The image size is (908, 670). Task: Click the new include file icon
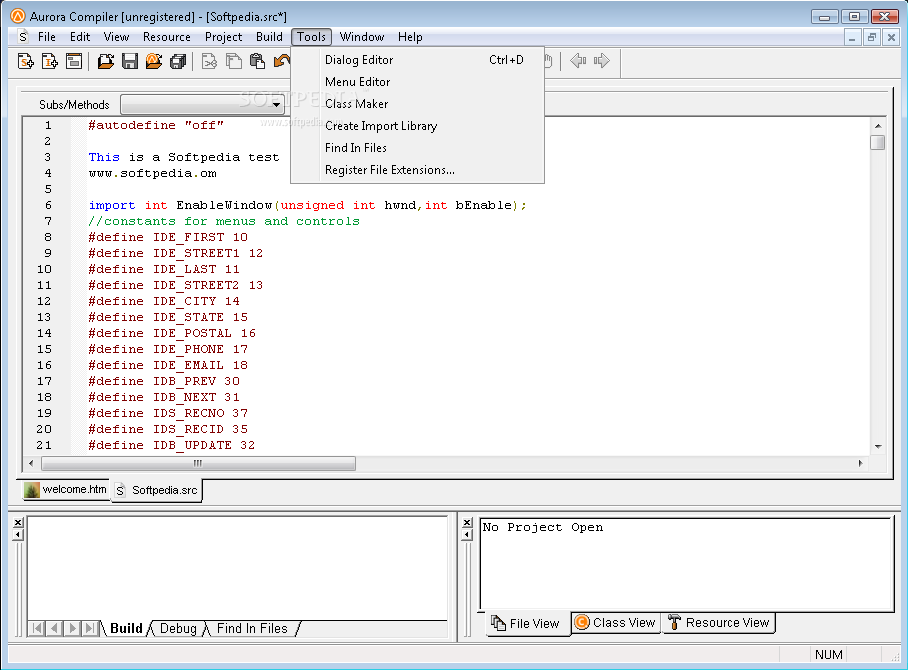point(50,61)
